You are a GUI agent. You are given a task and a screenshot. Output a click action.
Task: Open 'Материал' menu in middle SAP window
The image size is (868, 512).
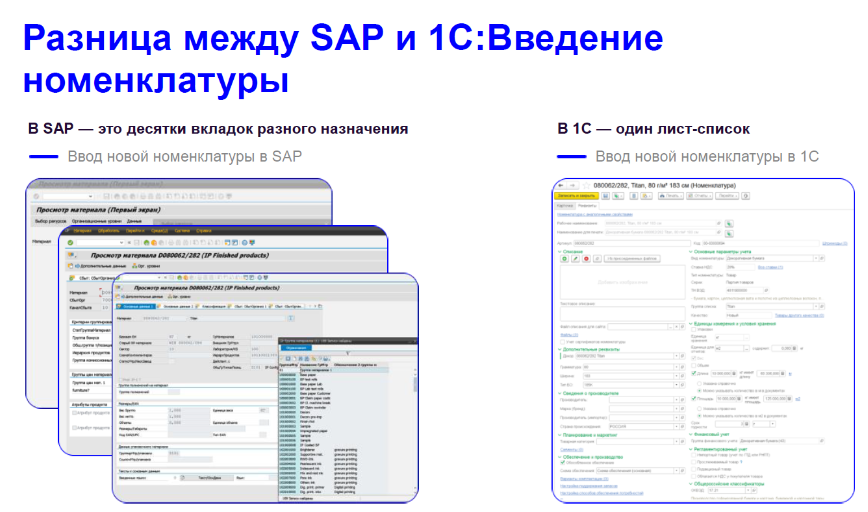coord(82,231)
